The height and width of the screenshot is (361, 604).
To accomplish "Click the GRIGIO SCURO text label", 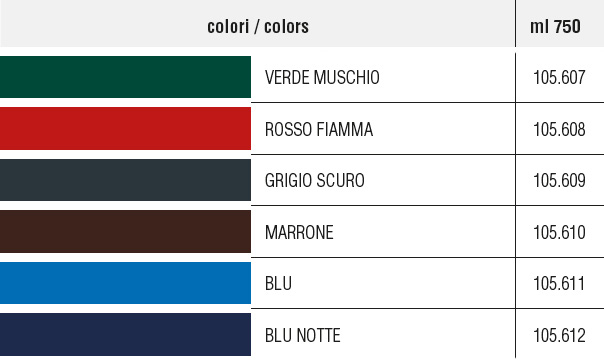I will pos(315,180).
